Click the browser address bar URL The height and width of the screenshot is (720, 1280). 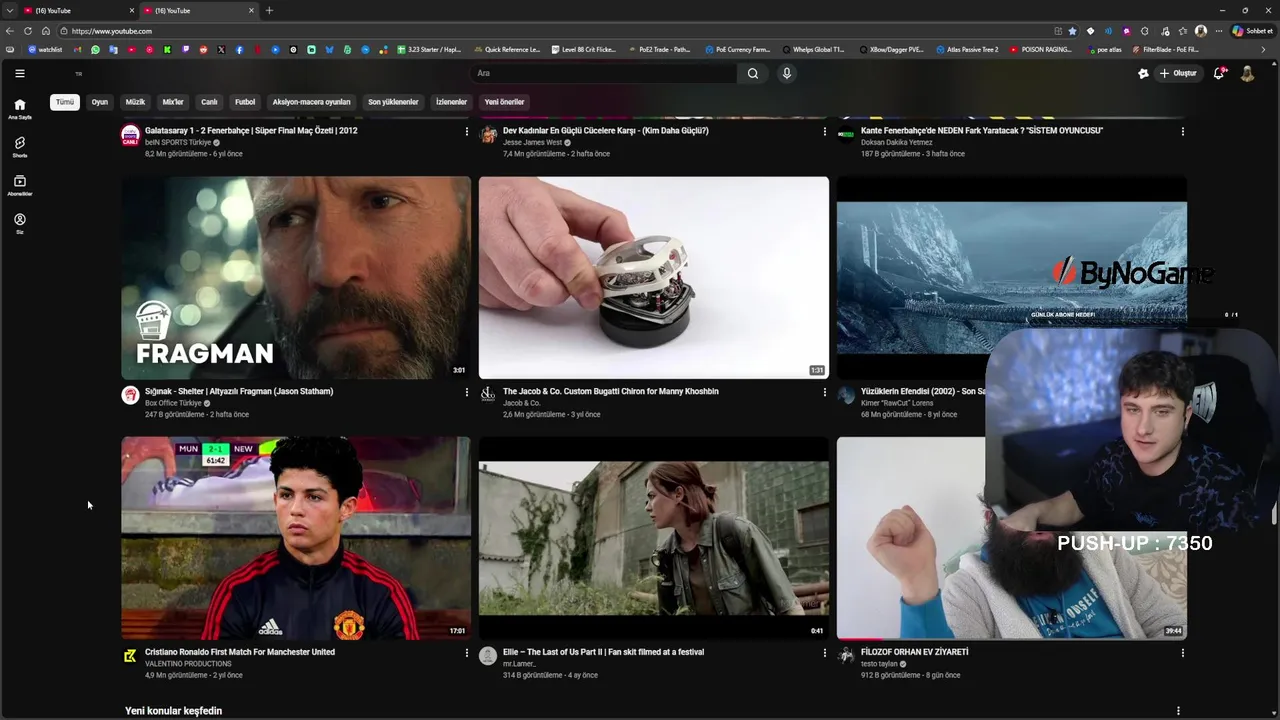[112, 31]
